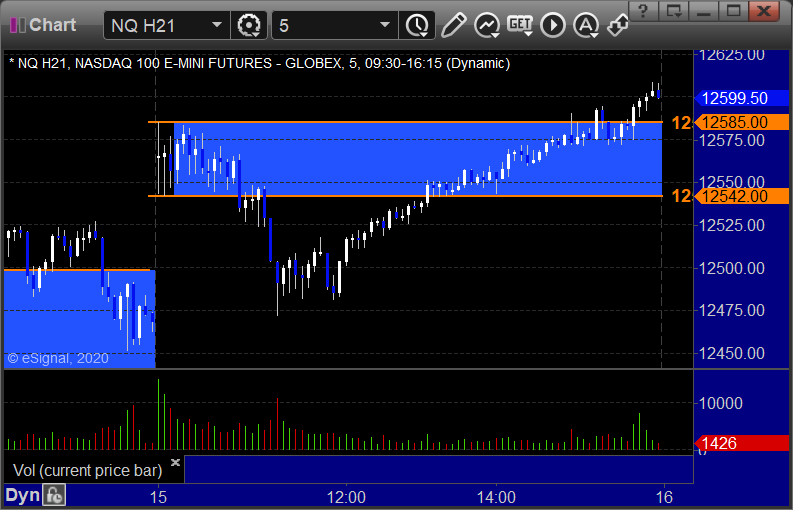
Task: Click the 15 date label on time axis
Action: coord(158,497)
